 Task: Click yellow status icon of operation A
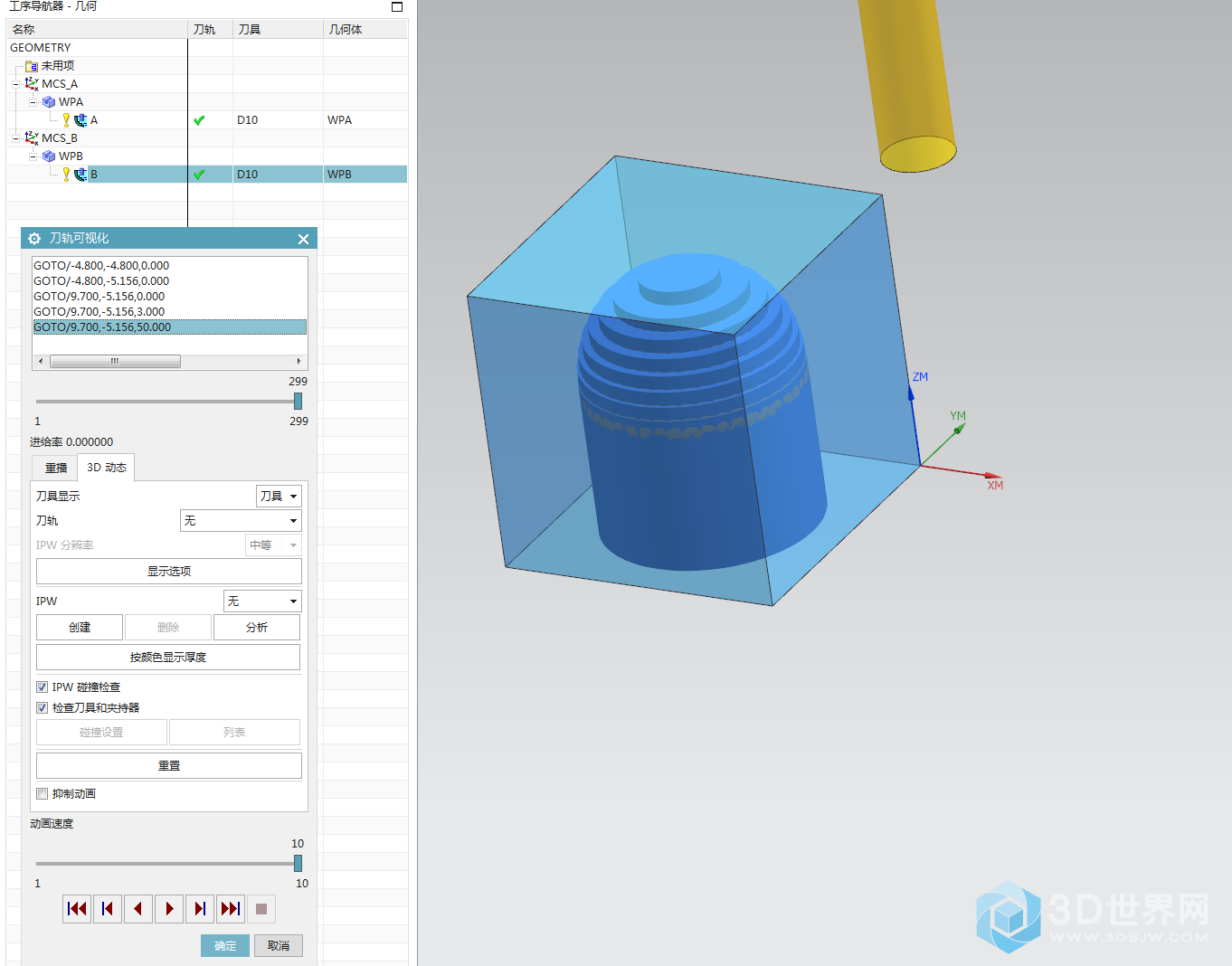tap(66, 119)
